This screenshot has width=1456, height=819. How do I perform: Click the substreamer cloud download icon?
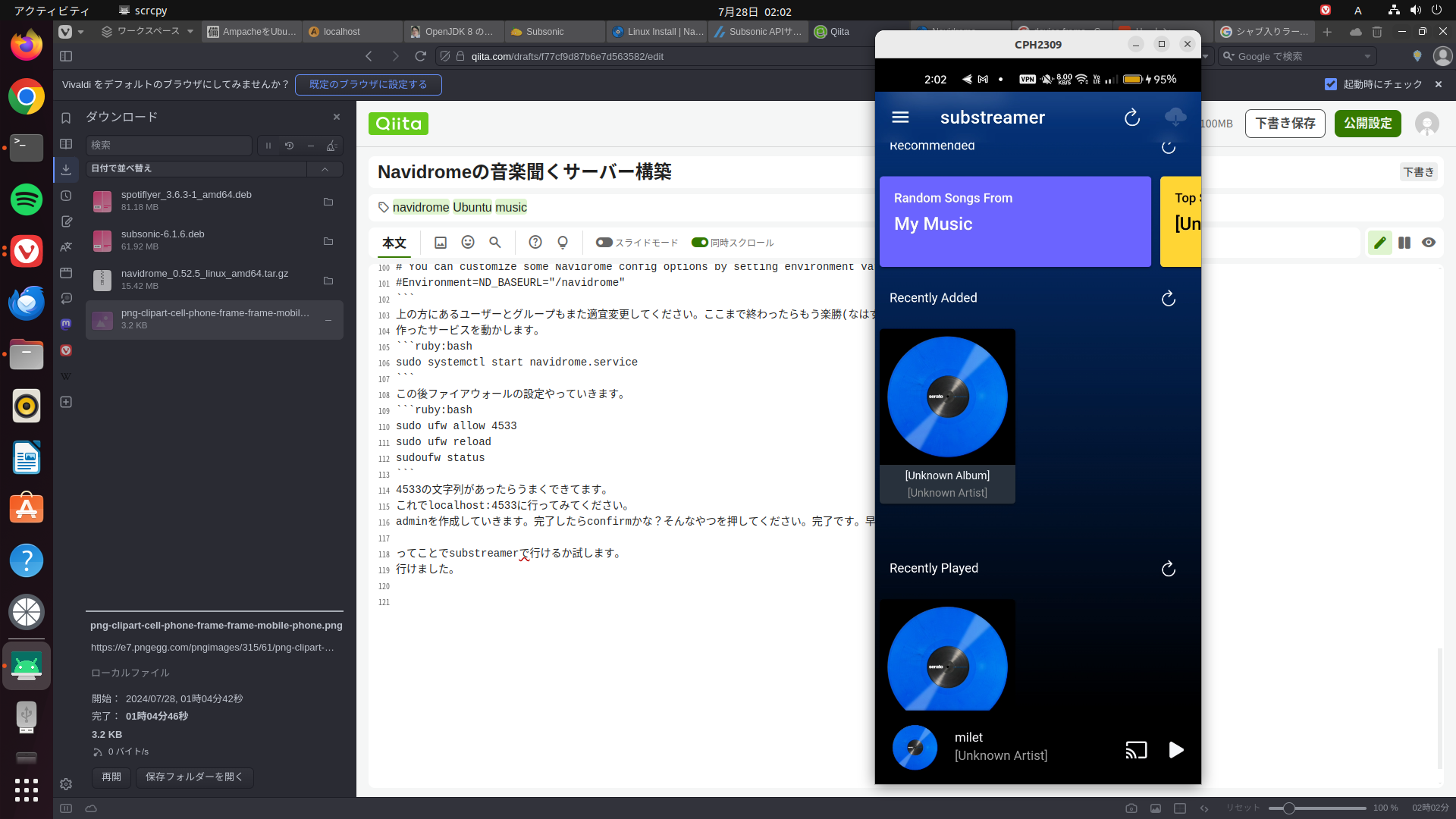pyautogui.click(x=1175, y=117)
